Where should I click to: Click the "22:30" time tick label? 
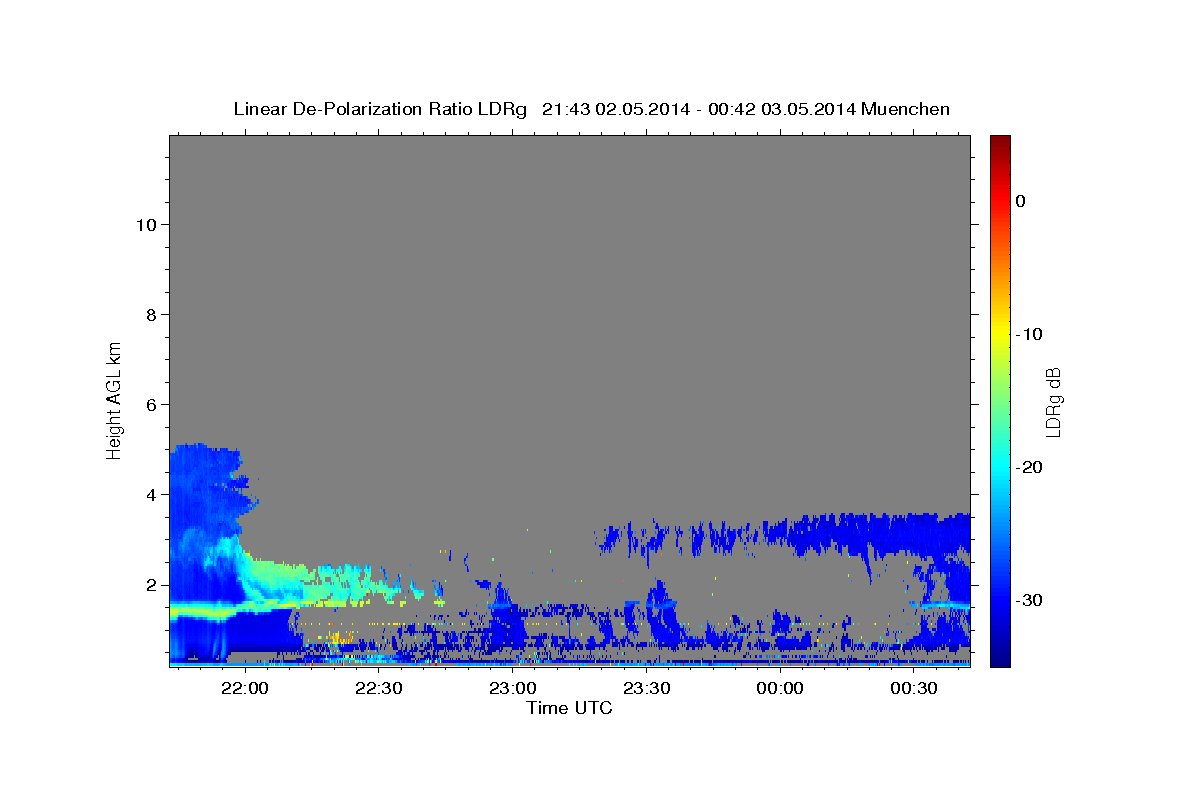(378, 689)
